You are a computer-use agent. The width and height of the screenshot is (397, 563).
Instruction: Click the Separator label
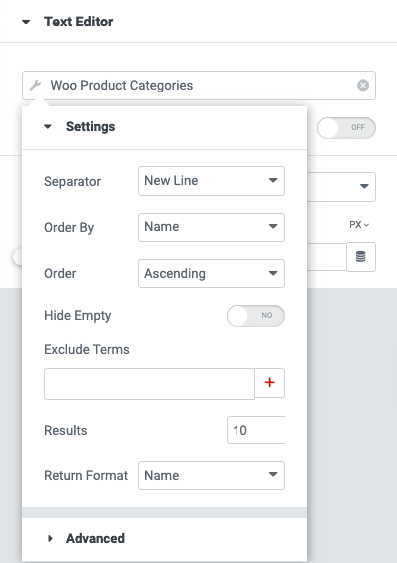tap(72, 181)
